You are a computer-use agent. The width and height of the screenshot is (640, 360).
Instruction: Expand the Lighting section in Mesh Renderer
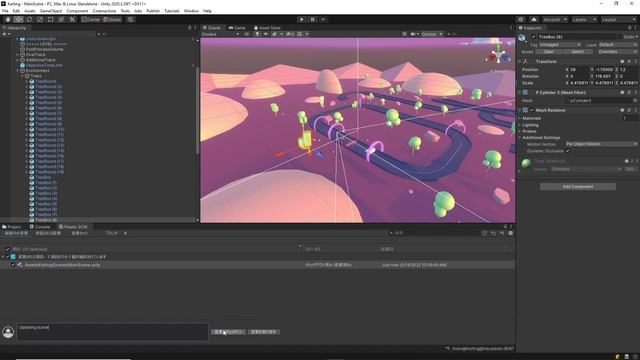pyautogui.click(x=520, y=125)
